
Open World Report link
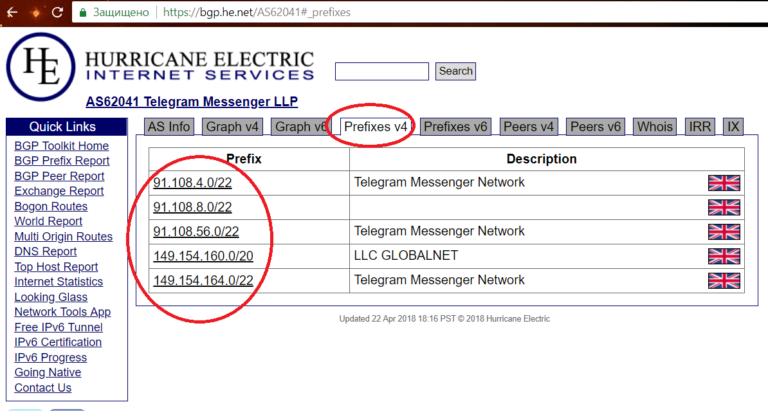click(48, 221)
